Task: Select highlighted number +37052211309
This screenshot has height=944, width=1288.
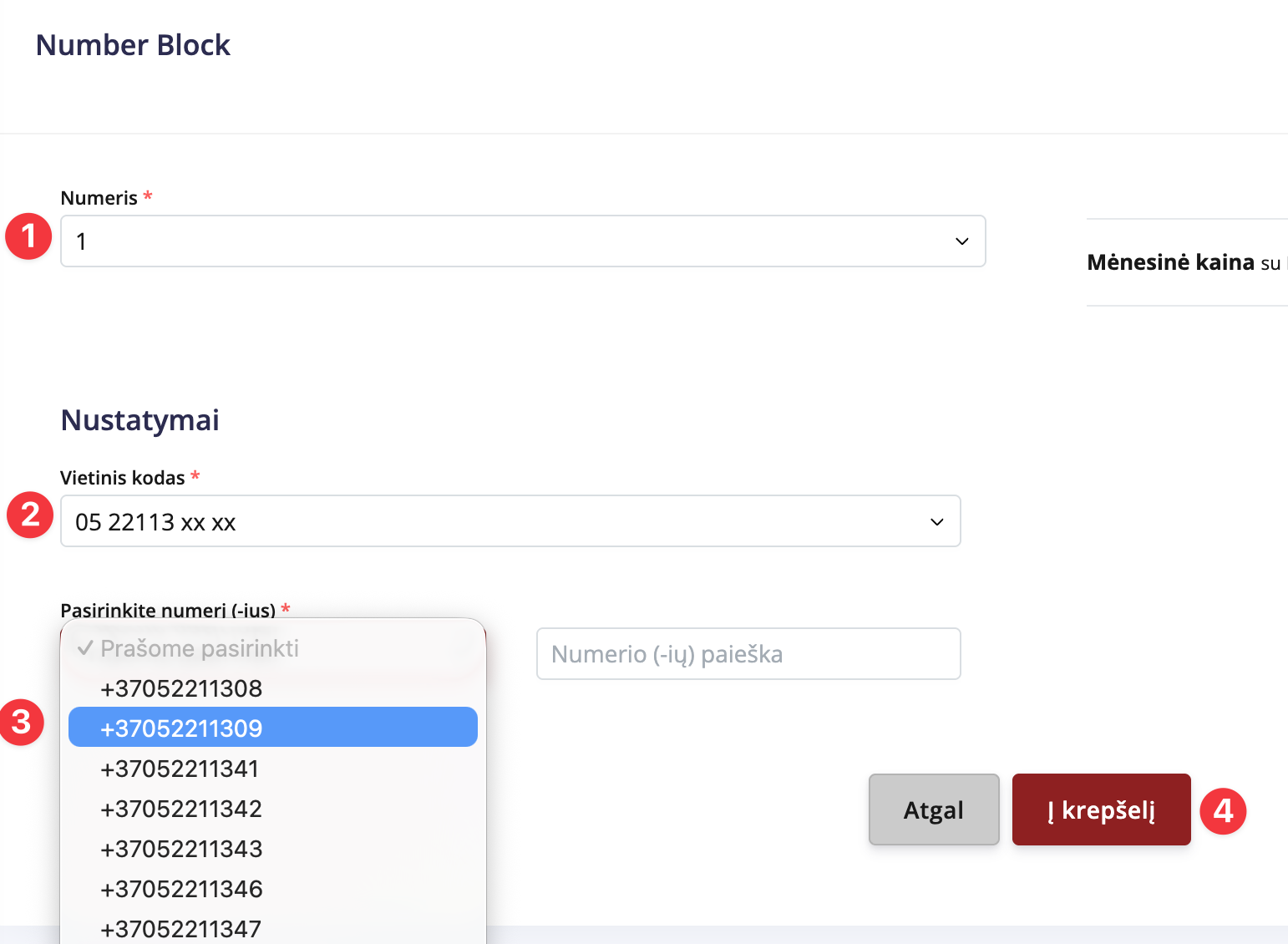Action: [181, 728]
